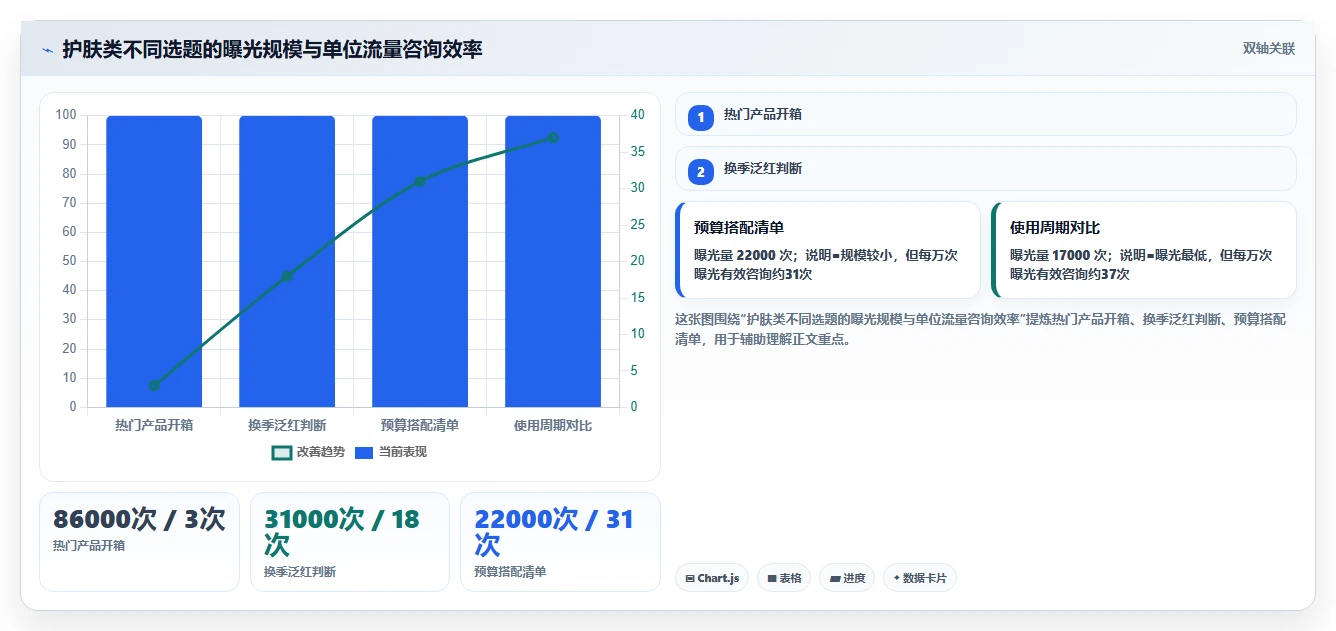Click the 预算搭配清单 trend line point
This screenshot has width=1336, height=631.
420,181
